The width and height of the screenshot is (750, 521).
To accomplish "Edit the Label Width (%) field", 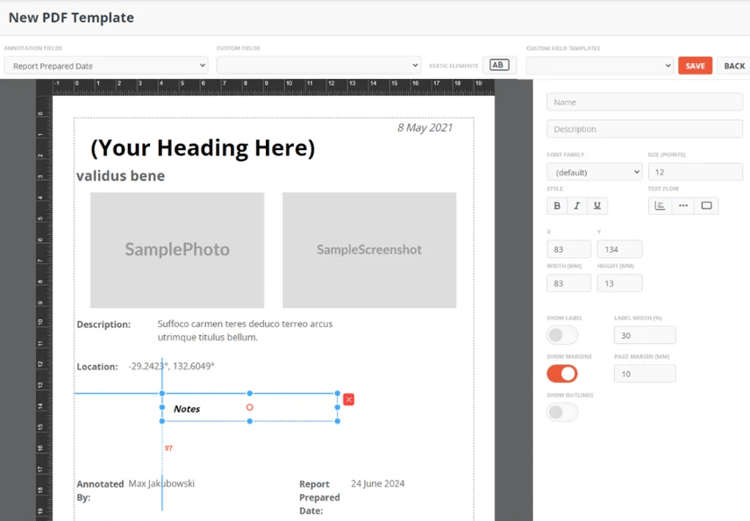I will pos(645,335).
